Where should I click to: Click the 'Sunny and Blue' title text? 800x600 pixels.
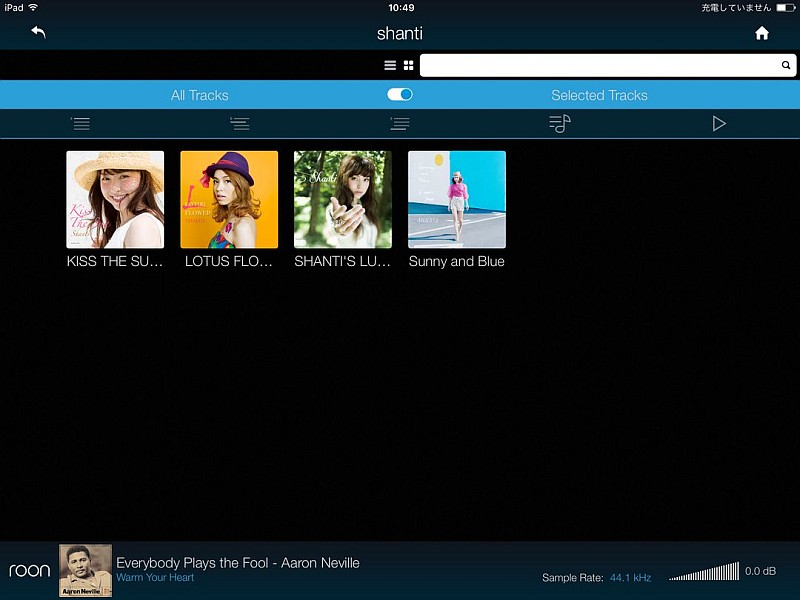pos(457,261)
